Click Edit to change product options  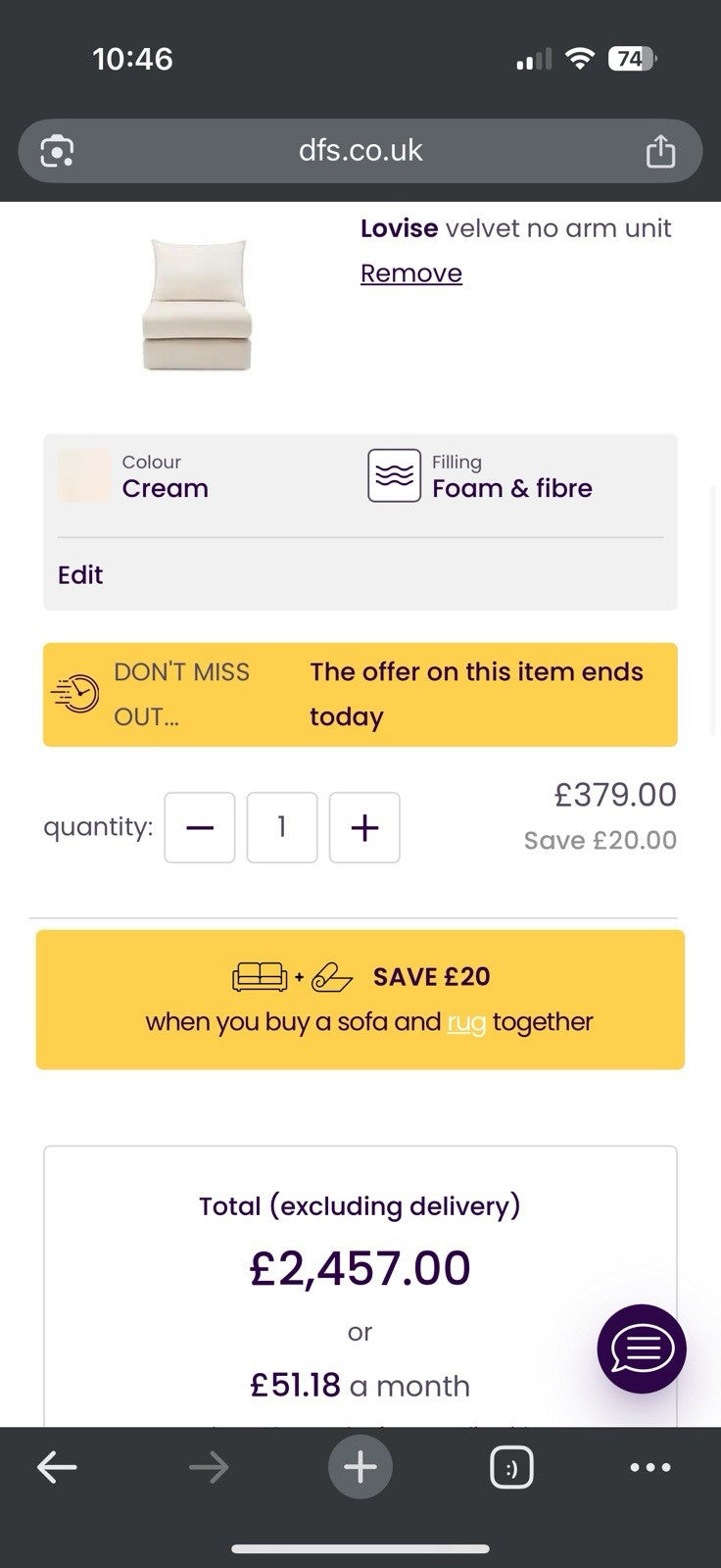click(80, 575)
